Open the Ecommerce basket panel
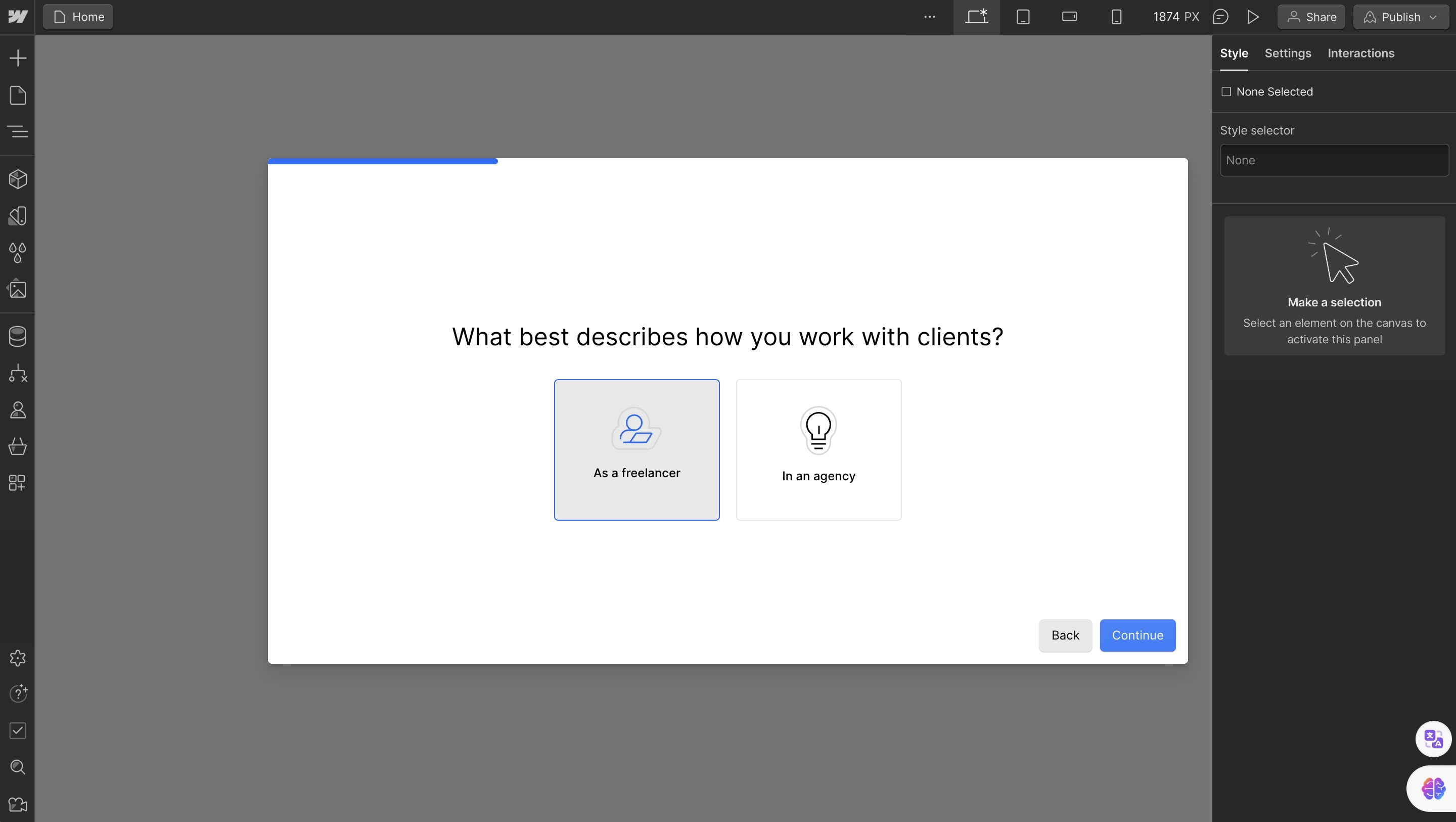 click(x=18, y=446)
